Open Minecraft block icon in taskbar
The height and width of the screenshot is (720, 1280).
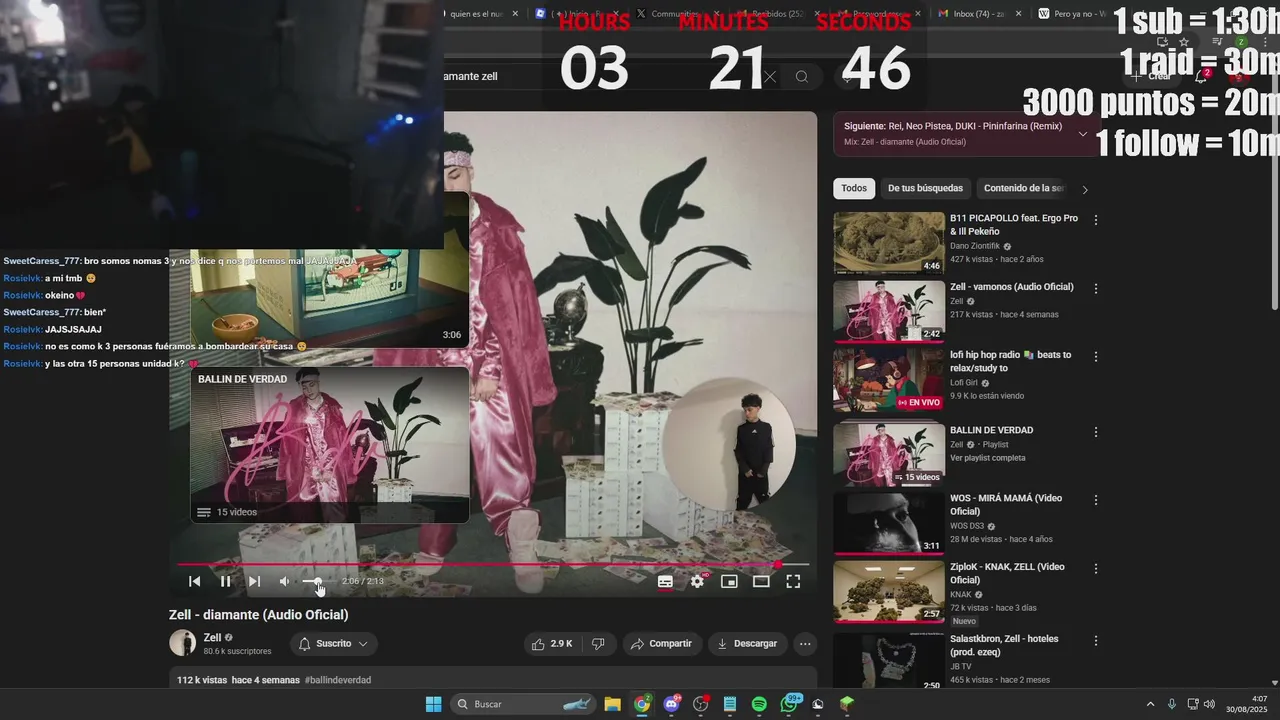[x=847, y=704]
